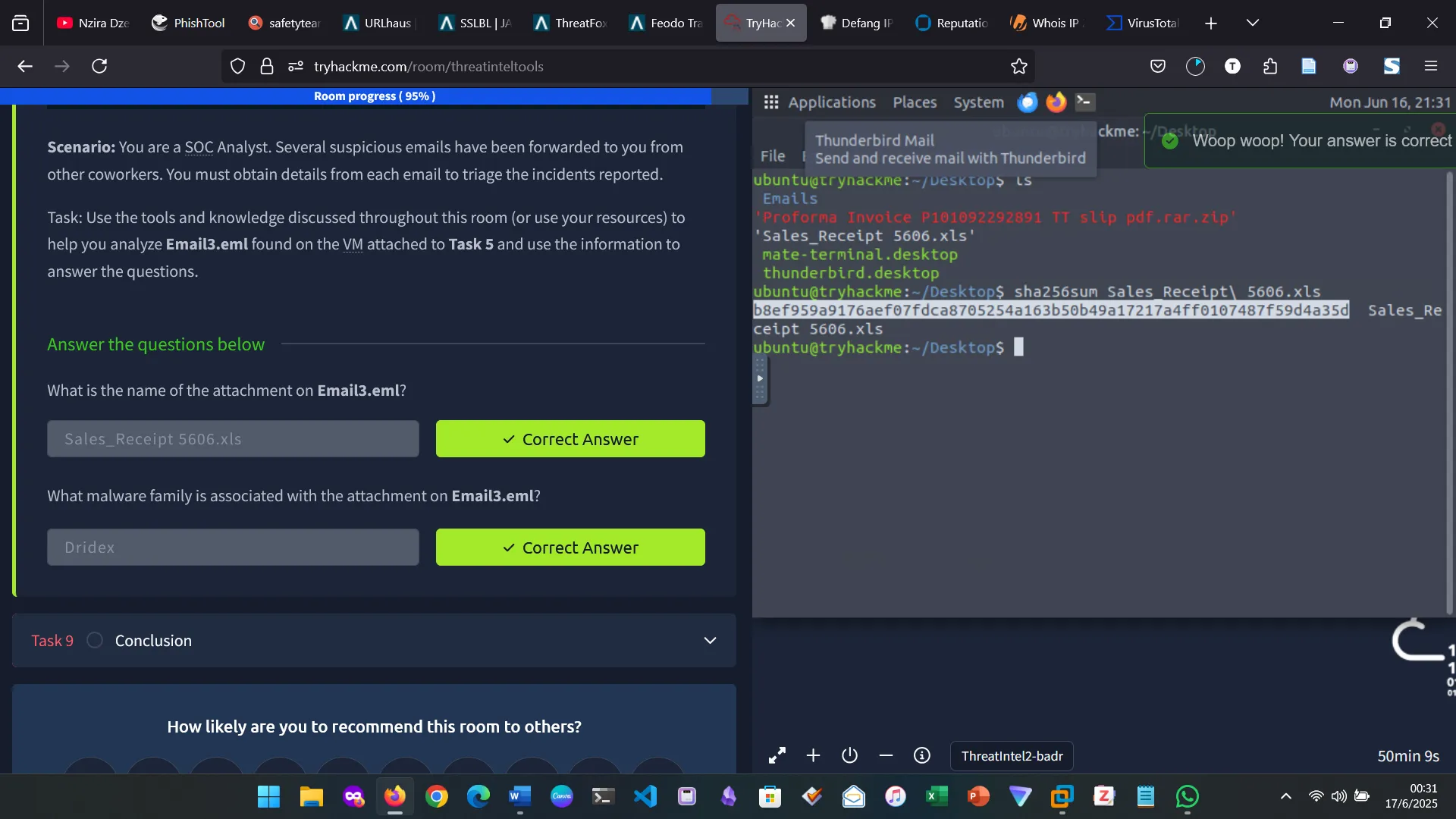Open a new browser tab

(1211, 23)
